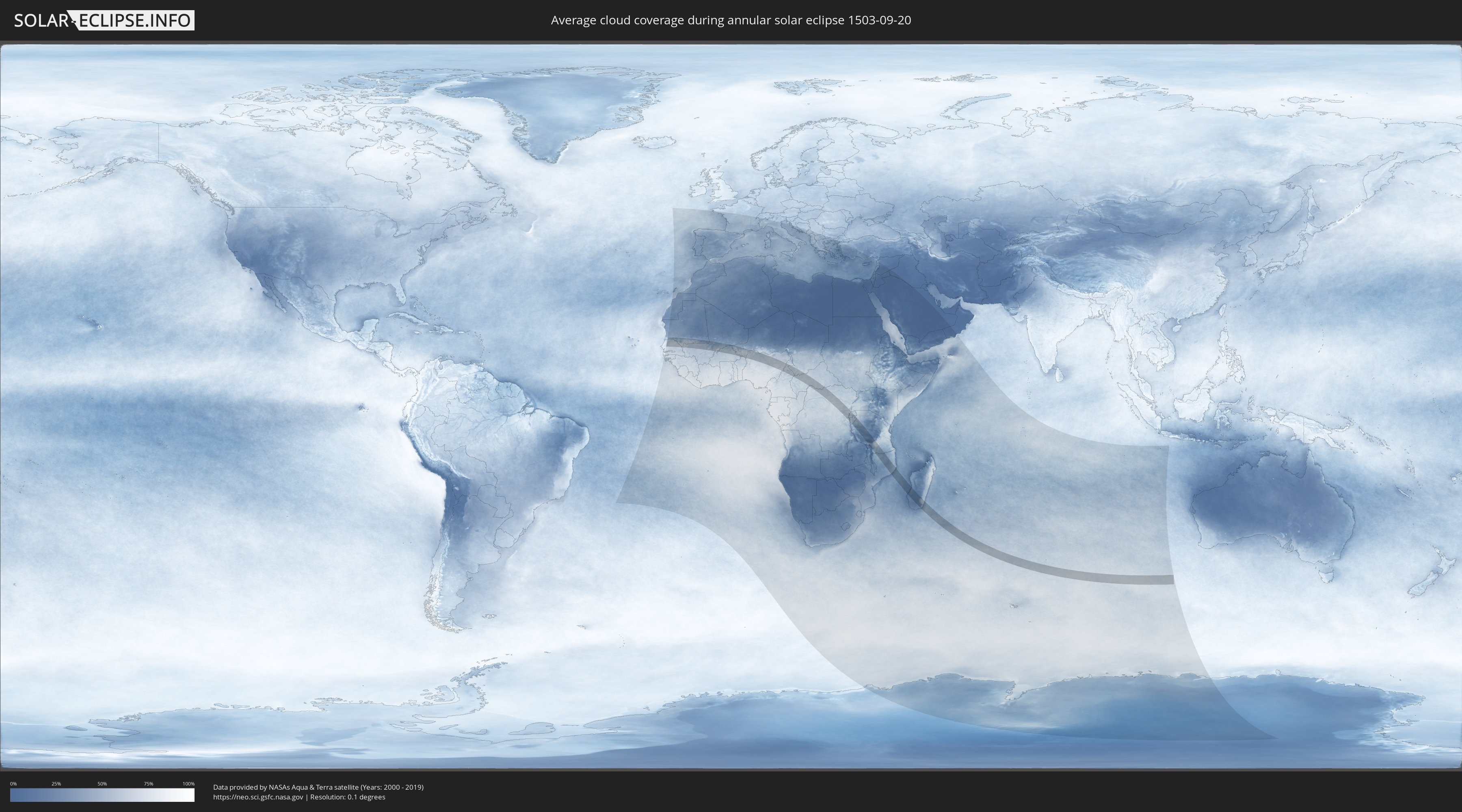Click the 100% label on the legend
The width and height of the screenshot is (1462, 812).
click(188, 784)
